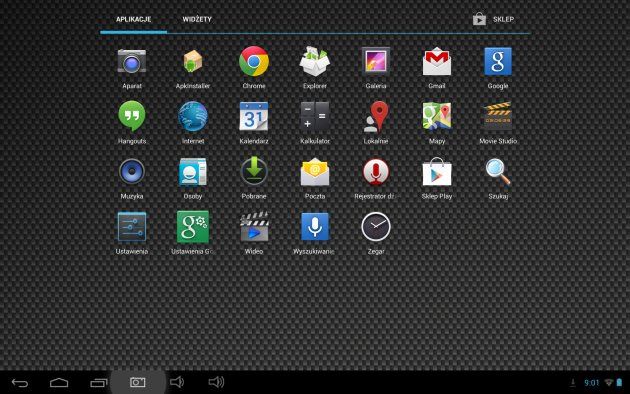Screen dimensions: 630x394
Task: Tap the Home navigation button
Action: point(59,383)
